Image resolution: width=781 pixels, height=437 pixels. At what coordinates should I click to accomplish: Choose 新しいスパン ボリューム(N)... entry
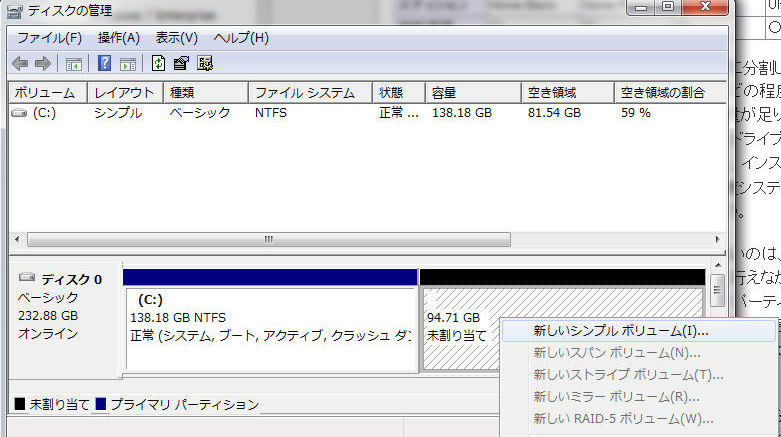tap(639, 353)
